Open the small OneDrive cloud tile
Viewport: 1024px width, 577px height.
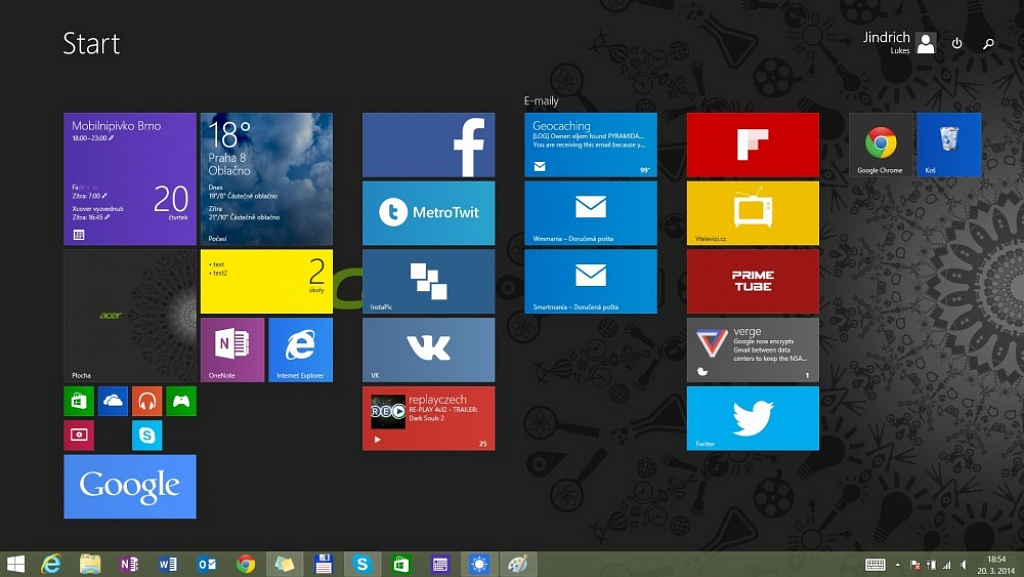(113, 401)
